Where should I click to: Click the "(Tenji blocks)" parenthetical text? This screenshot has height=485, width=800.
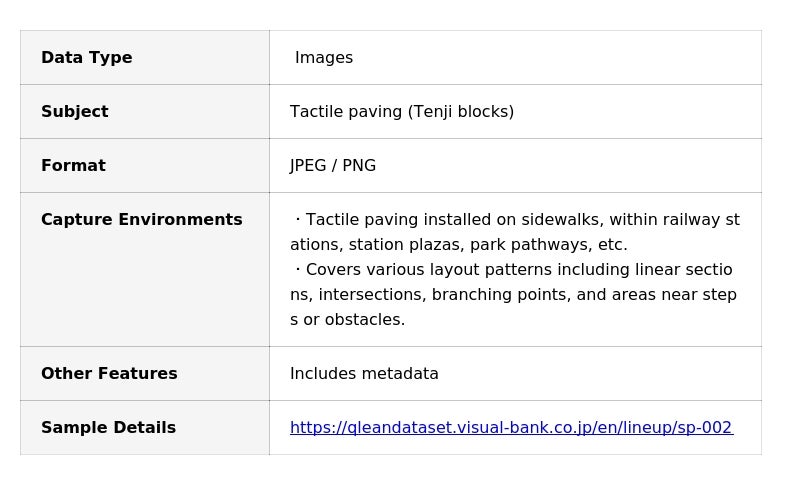click(461, 112)
